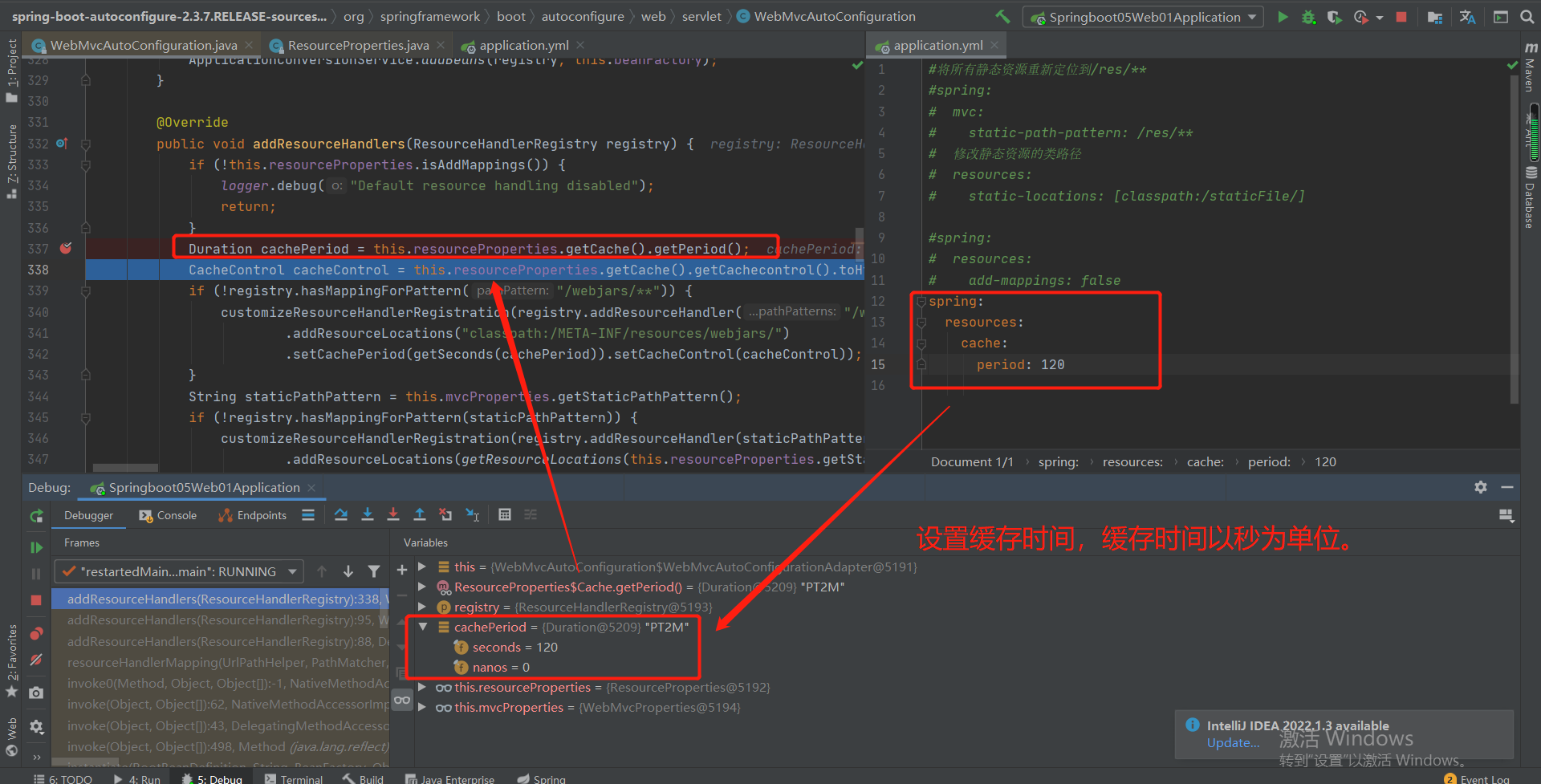Stop the application with top red square

(x=1401, y=17)
